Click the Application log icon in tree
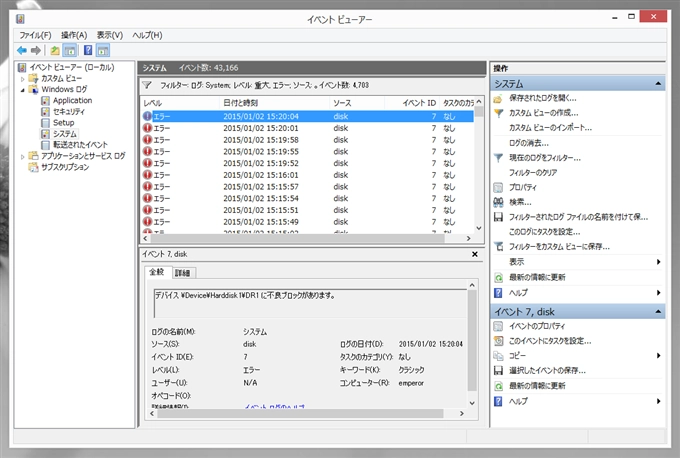This screenshot has height=458, width=680. 45,101
